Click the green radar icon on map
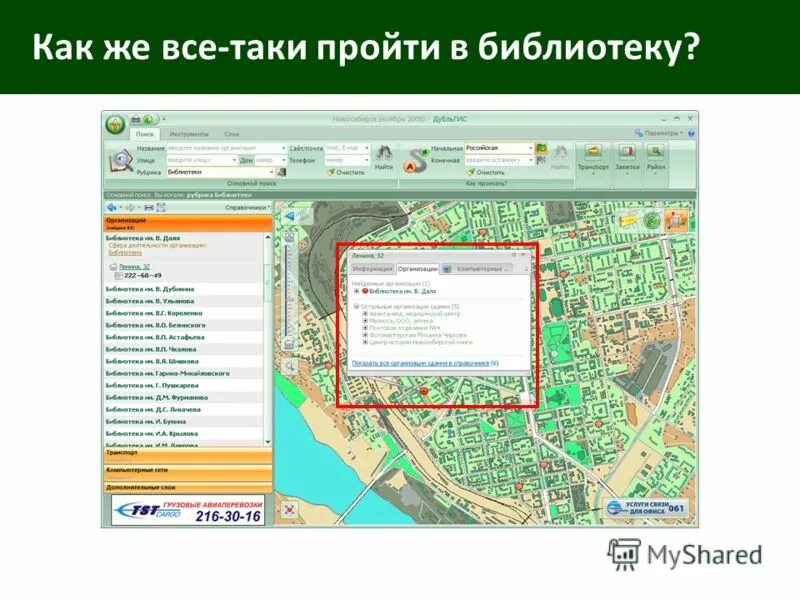This screenshot has width=800, height=600. click(x=652, y=221)
